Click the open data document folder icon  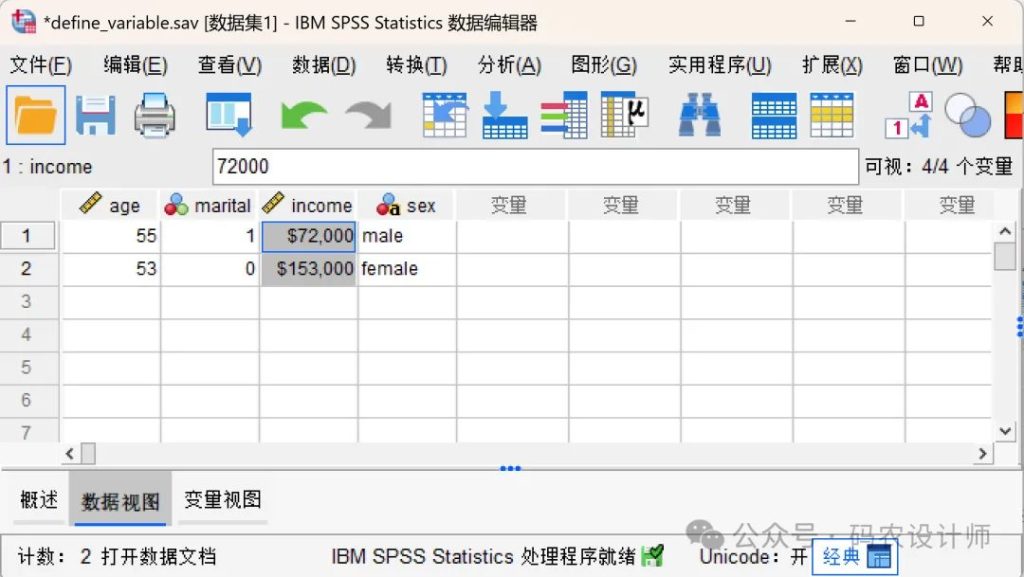[36, 115]
